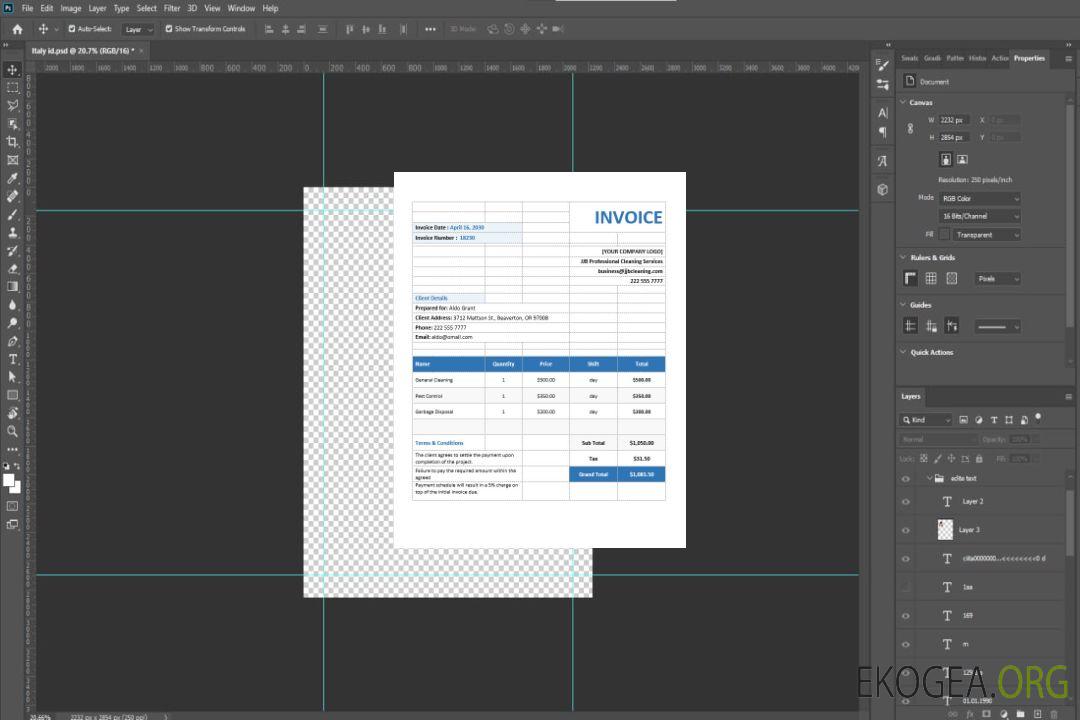
Task: Toggle grid display in Rulers & Grids
Action: [x=931, y=278]
